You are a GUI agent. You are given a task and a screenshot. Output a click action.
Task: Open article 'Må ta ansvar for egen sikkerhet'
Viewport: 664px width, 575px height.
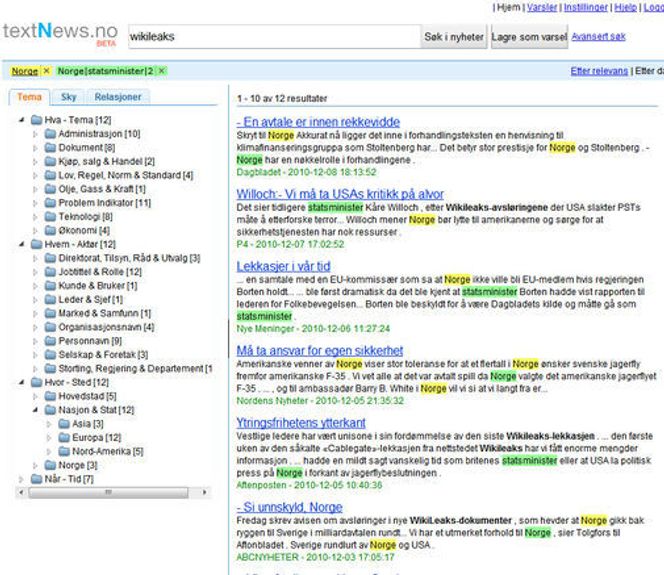point(320,351)
